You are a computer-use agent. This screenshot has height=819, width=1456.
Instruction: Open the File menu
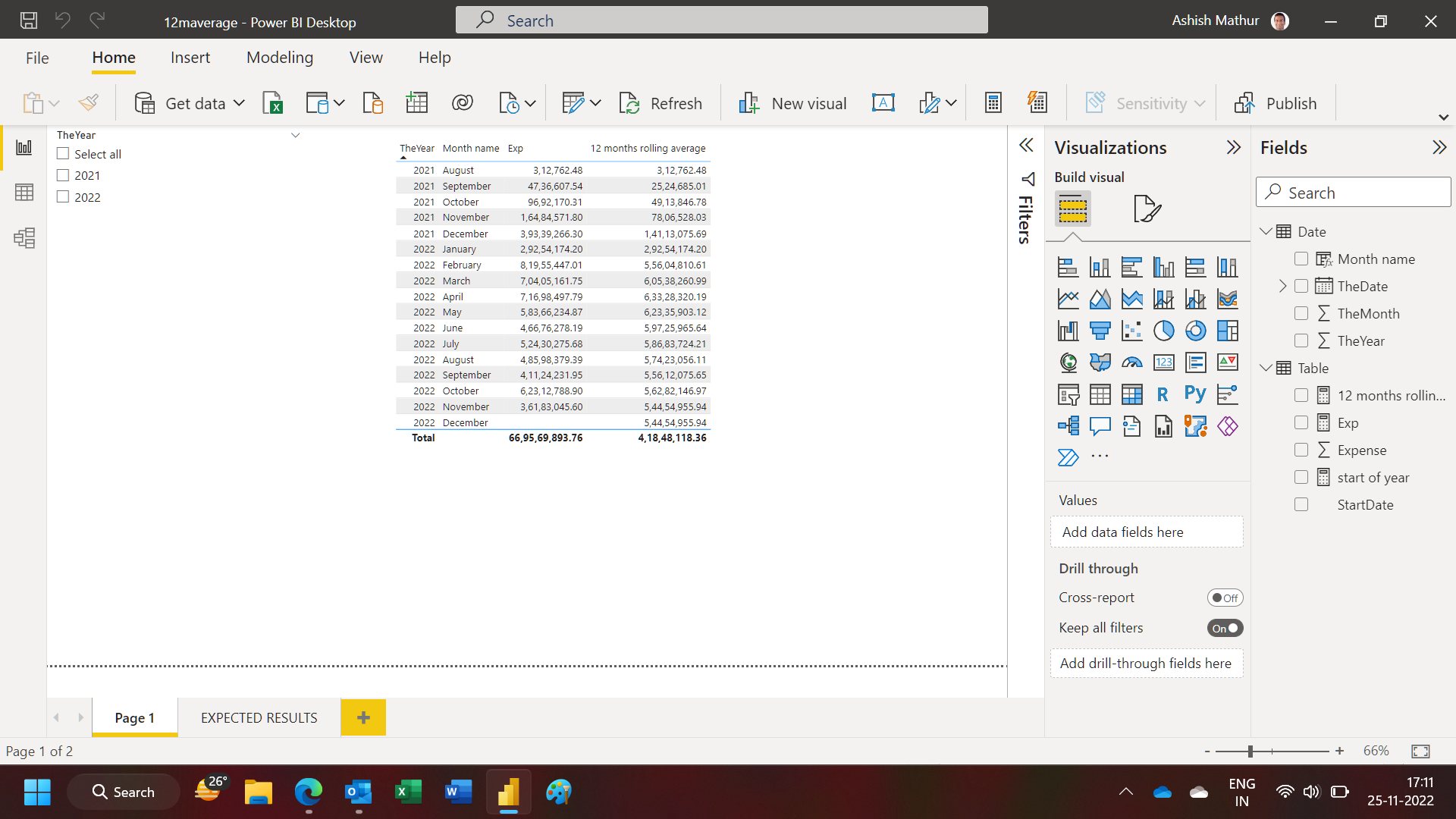coord(37,58)
